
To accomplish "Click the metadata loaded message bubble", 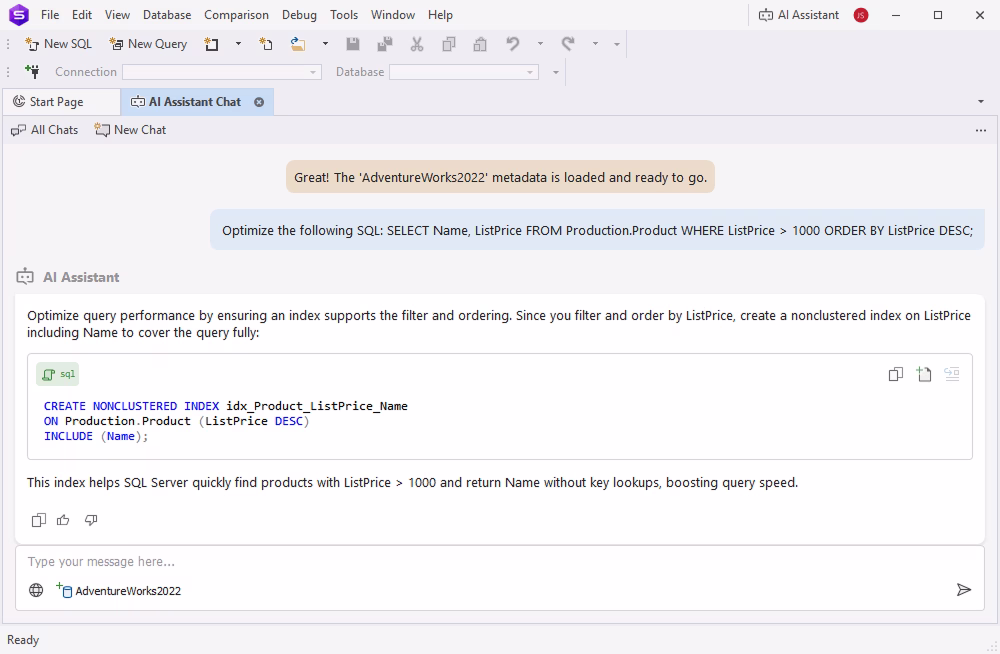I will click(x=501, y=177).
